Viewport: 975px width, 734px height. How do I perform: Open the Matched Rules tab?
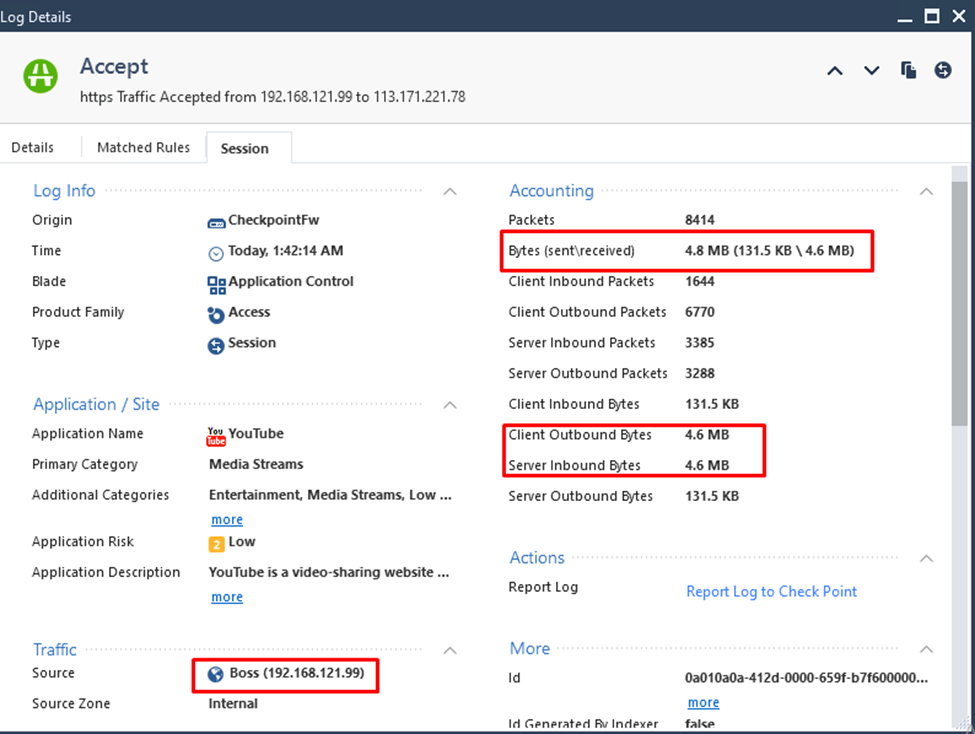143,148
